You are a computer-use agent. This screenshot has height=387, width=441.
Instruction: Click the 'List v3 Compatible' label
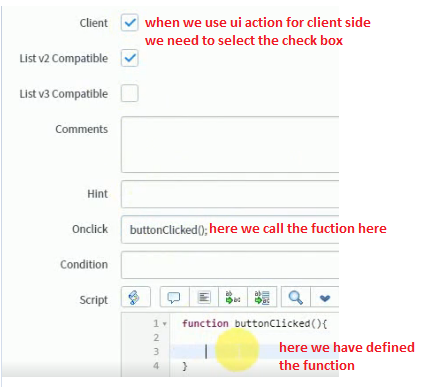pyautogui.click(x=64, y=94)
